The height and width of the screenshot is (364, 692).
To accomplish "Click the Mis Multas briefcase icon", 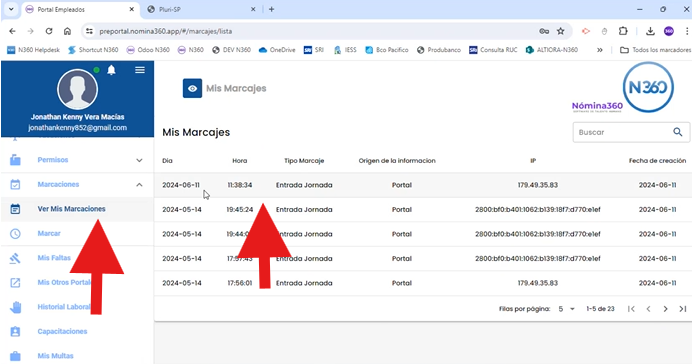I will coord(15,356).
